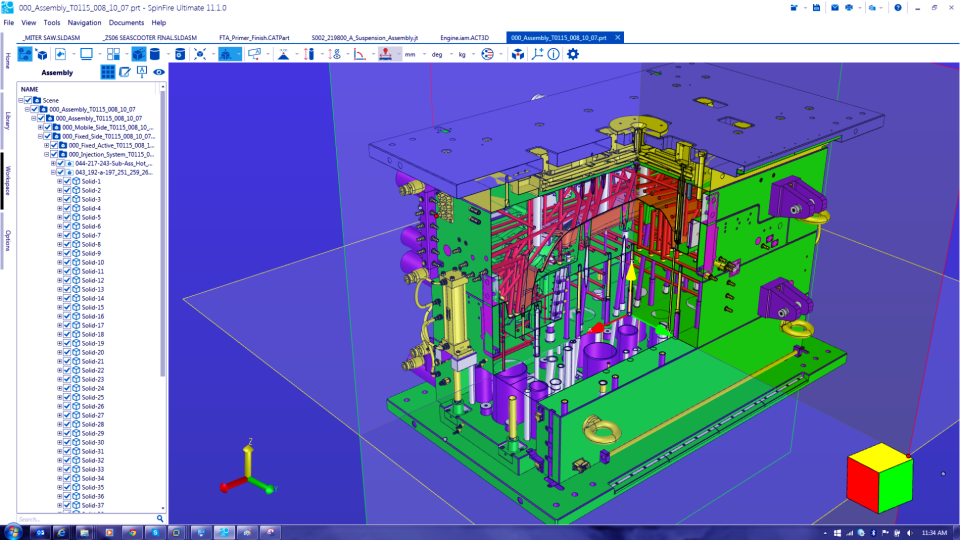Show the eye visibility panel icon
Image resolution: width=960 pixels, height=540 pixels.
click(x=158, y=72)
